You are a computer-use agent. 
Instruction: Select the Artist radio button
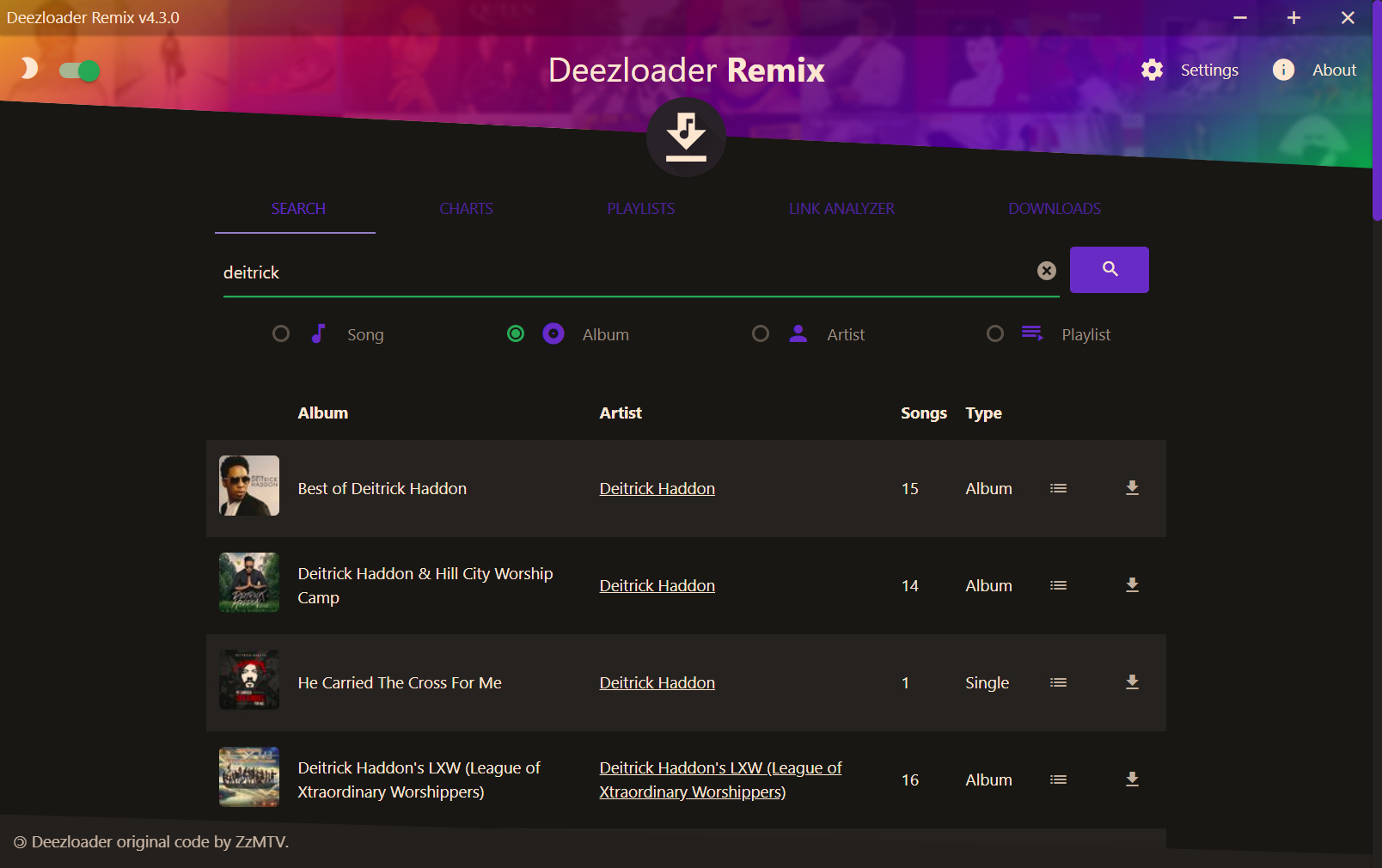(761, 334)
